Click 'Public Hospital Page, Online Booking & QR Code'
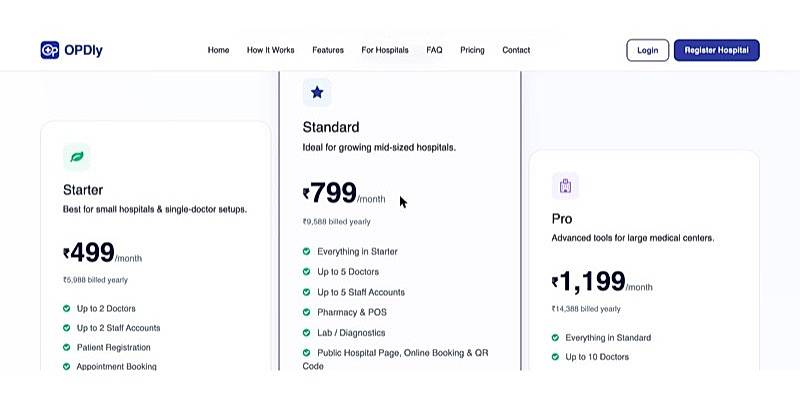The width and height of the screenshot is (800, 400). [395, 359]
